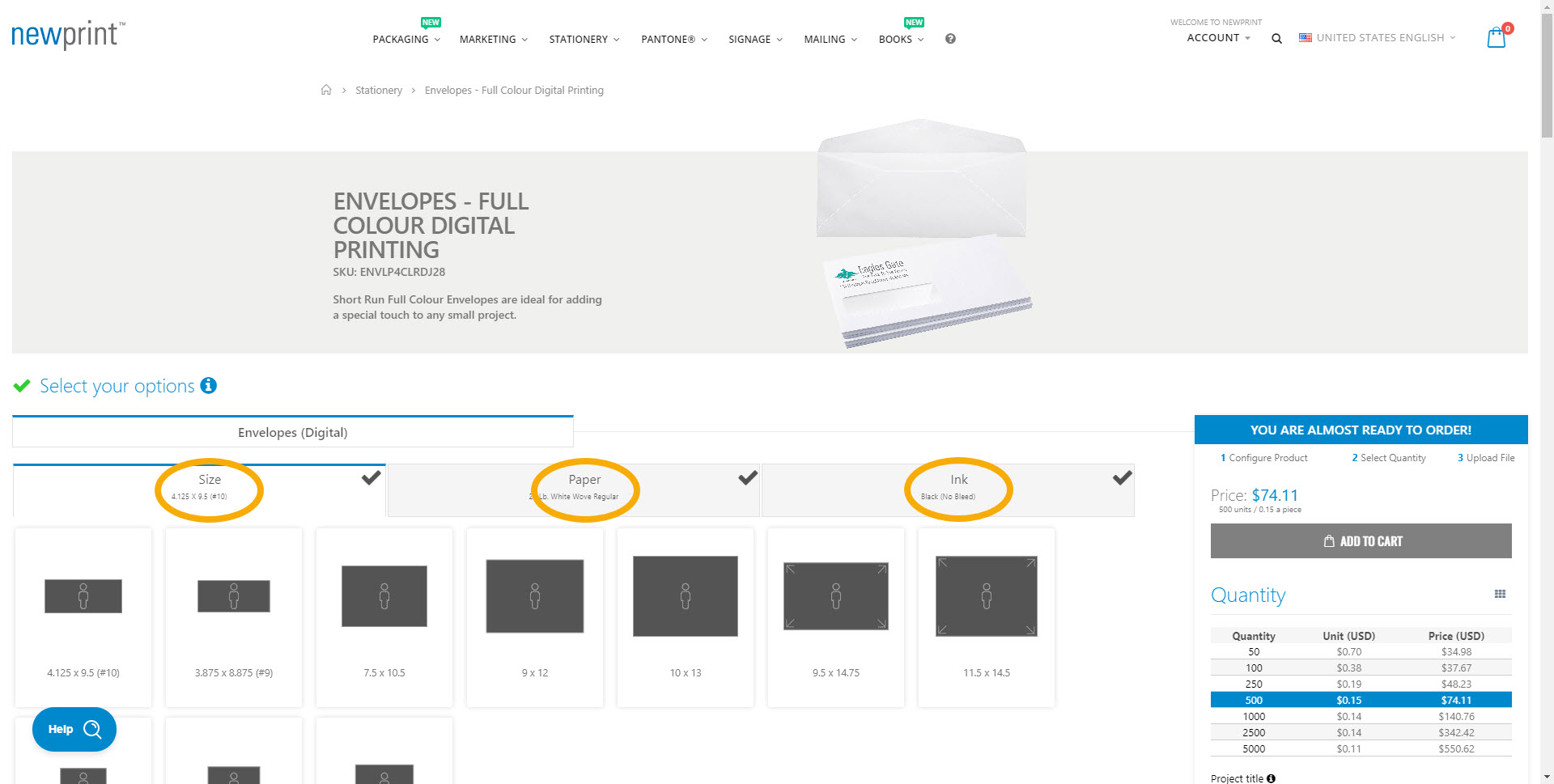This screenshot has height=784, width=1554.
Task: Go to step 2 Select Quantity
Action: tap(1389, 458)
